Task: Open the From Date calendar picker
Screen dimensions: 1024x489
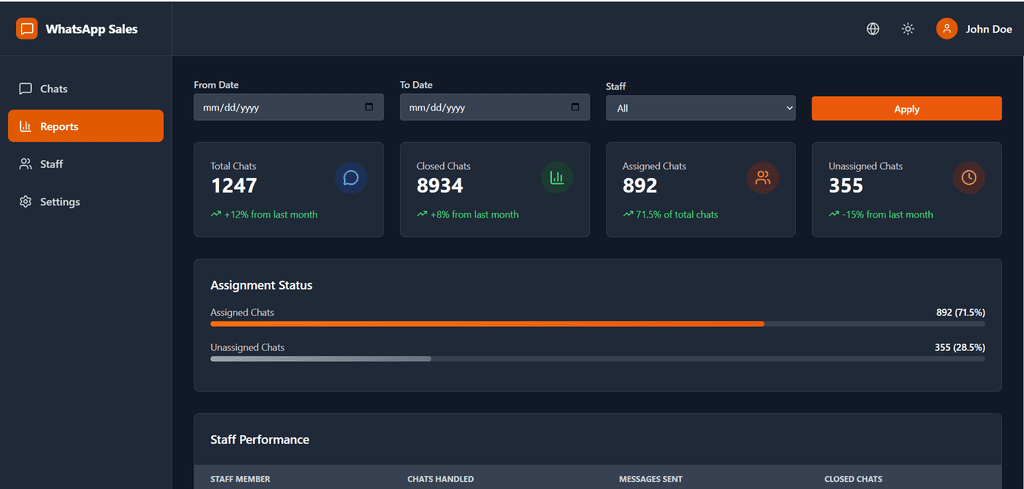Action: point(369,107)
